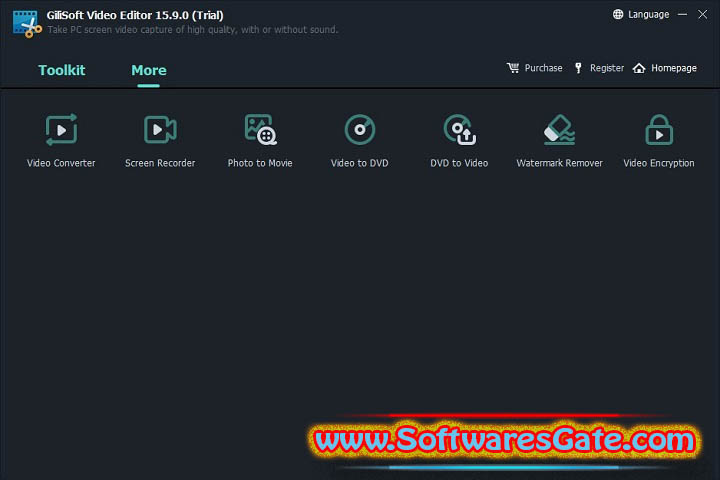Viewport: 720px width, 480px height.
Task: Click the Watermark Remover label
Action: [x=559, y=163]
